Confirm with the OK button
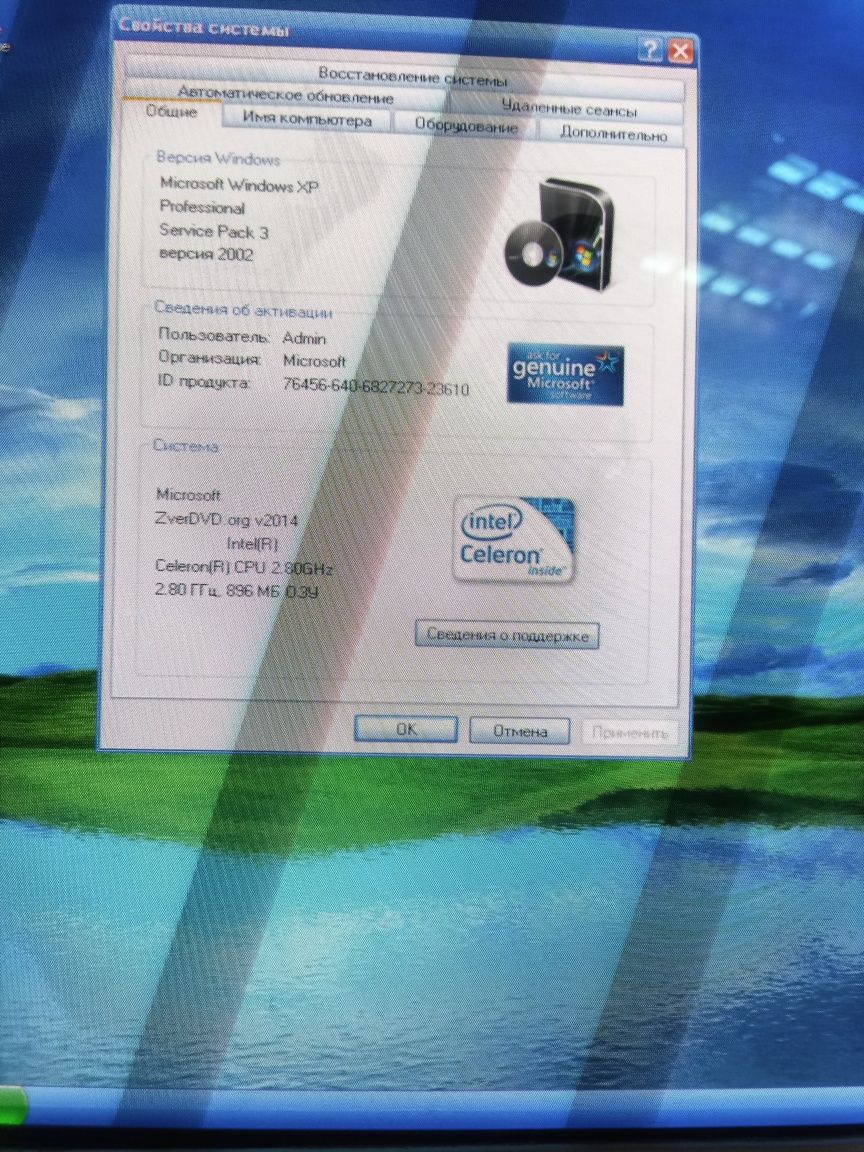 (406, 729)
